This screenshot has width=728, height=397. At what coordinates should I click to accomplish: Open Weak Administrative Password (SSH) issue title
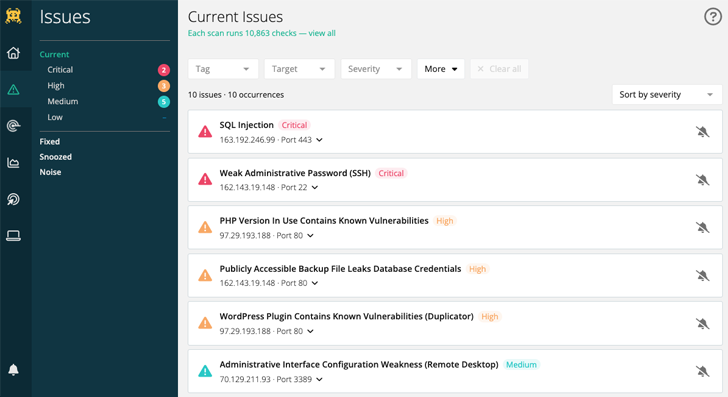point(295,173)
